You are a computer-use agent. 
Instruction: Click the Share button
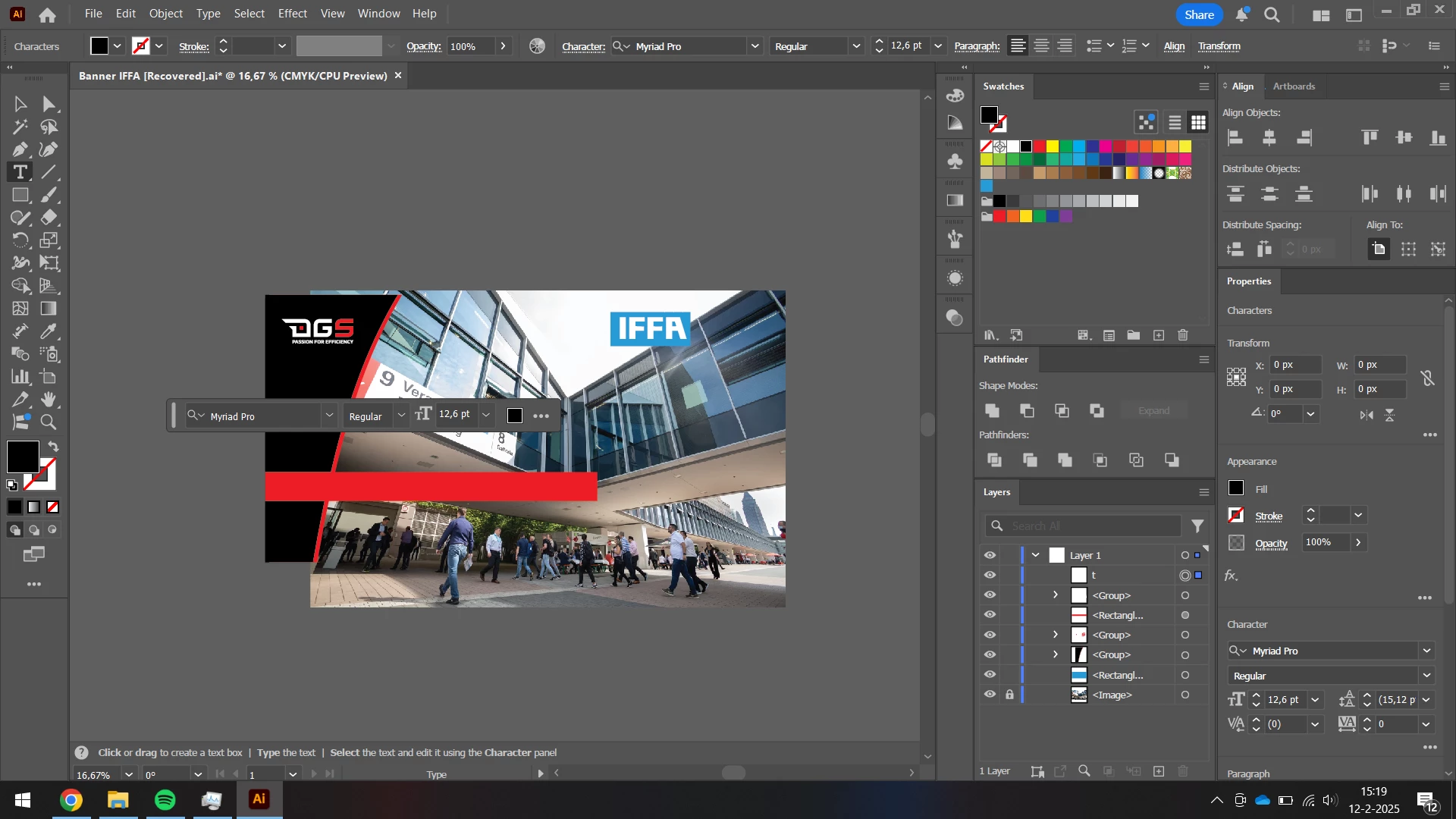coord(1199,14)
